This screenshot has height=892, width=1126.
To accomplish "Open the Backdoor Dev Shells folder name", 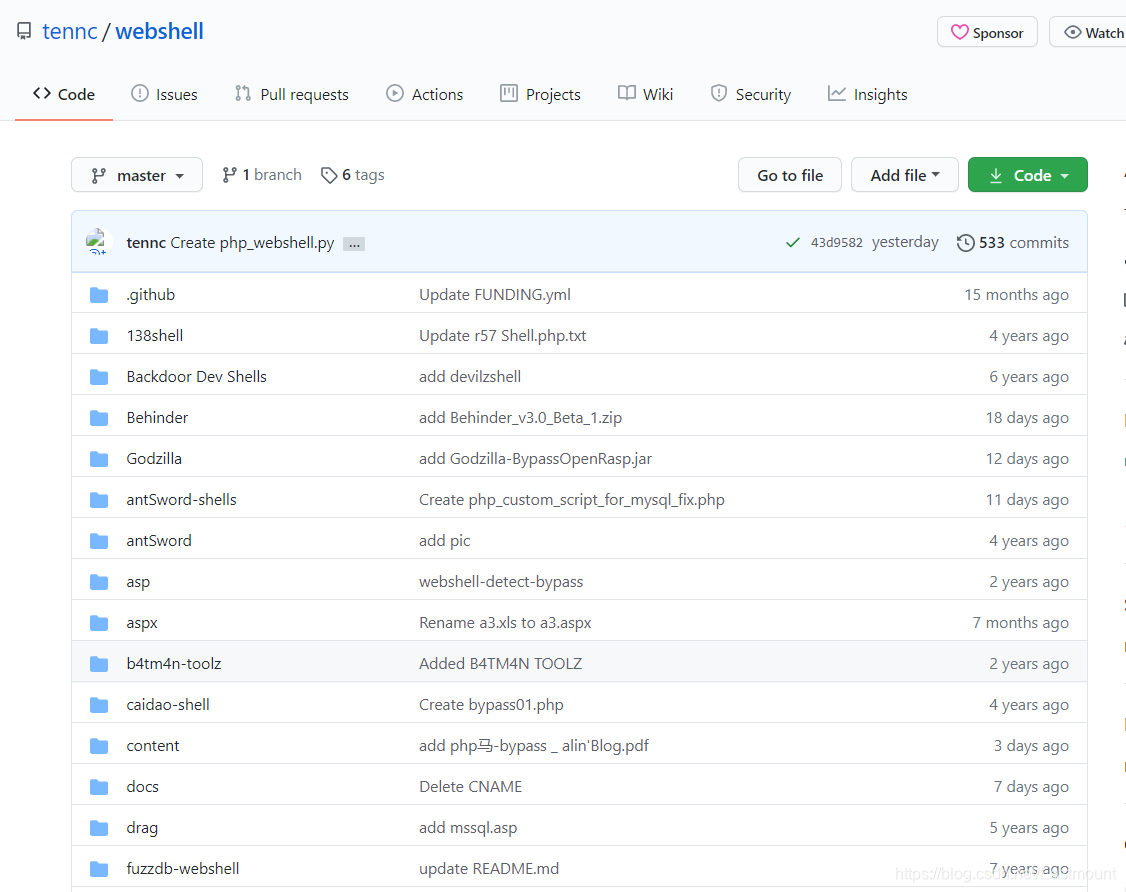I will click(196, 376).
